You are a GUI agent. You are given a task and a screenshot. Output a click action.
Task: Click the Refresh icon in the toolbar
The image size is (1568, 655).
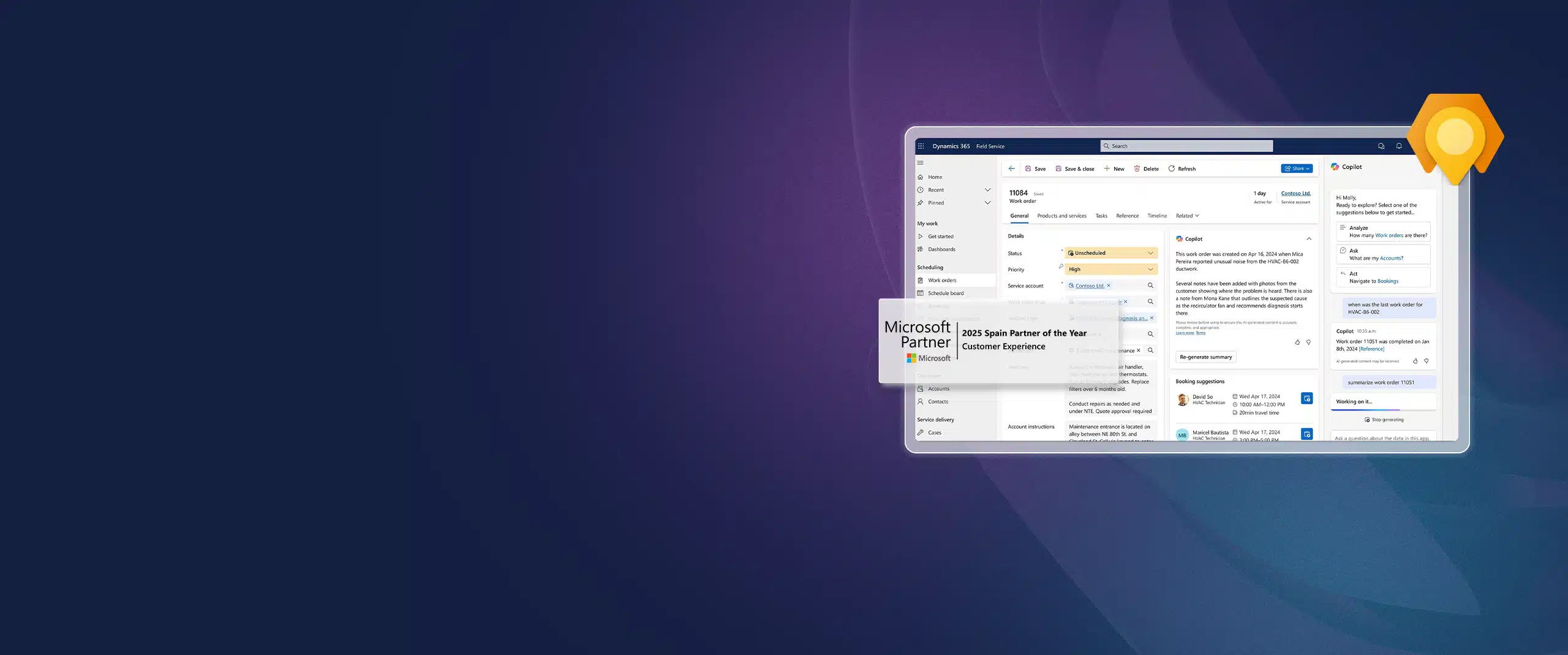pyautogui.click(x=1172, y=168)
